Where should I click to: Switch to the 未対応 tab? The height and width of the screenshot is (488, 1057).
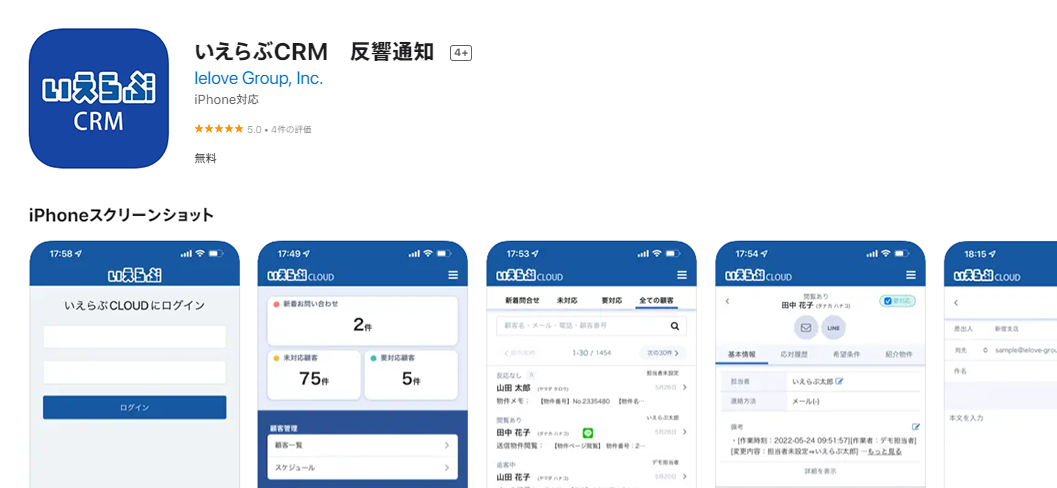568,301
